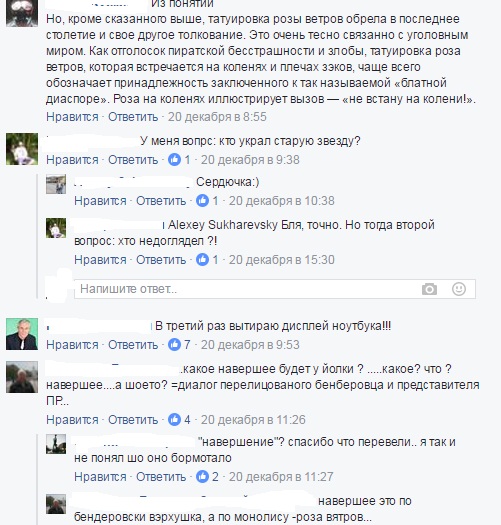
Task: Open the timestamp 20 декабря в 9:53
Action: [x=250, y=345]
